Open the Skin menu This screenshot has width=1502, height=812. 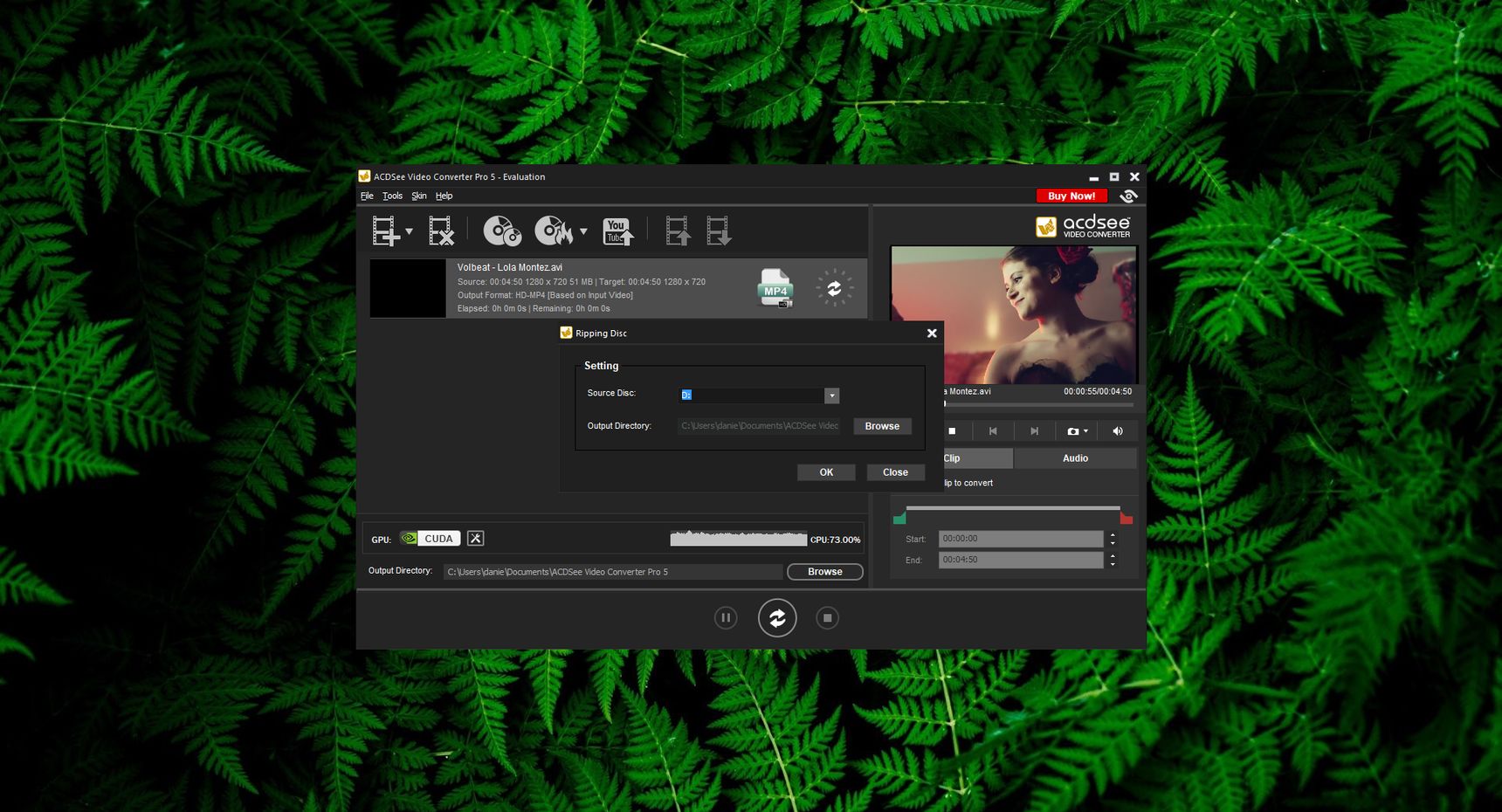point(419,196)
